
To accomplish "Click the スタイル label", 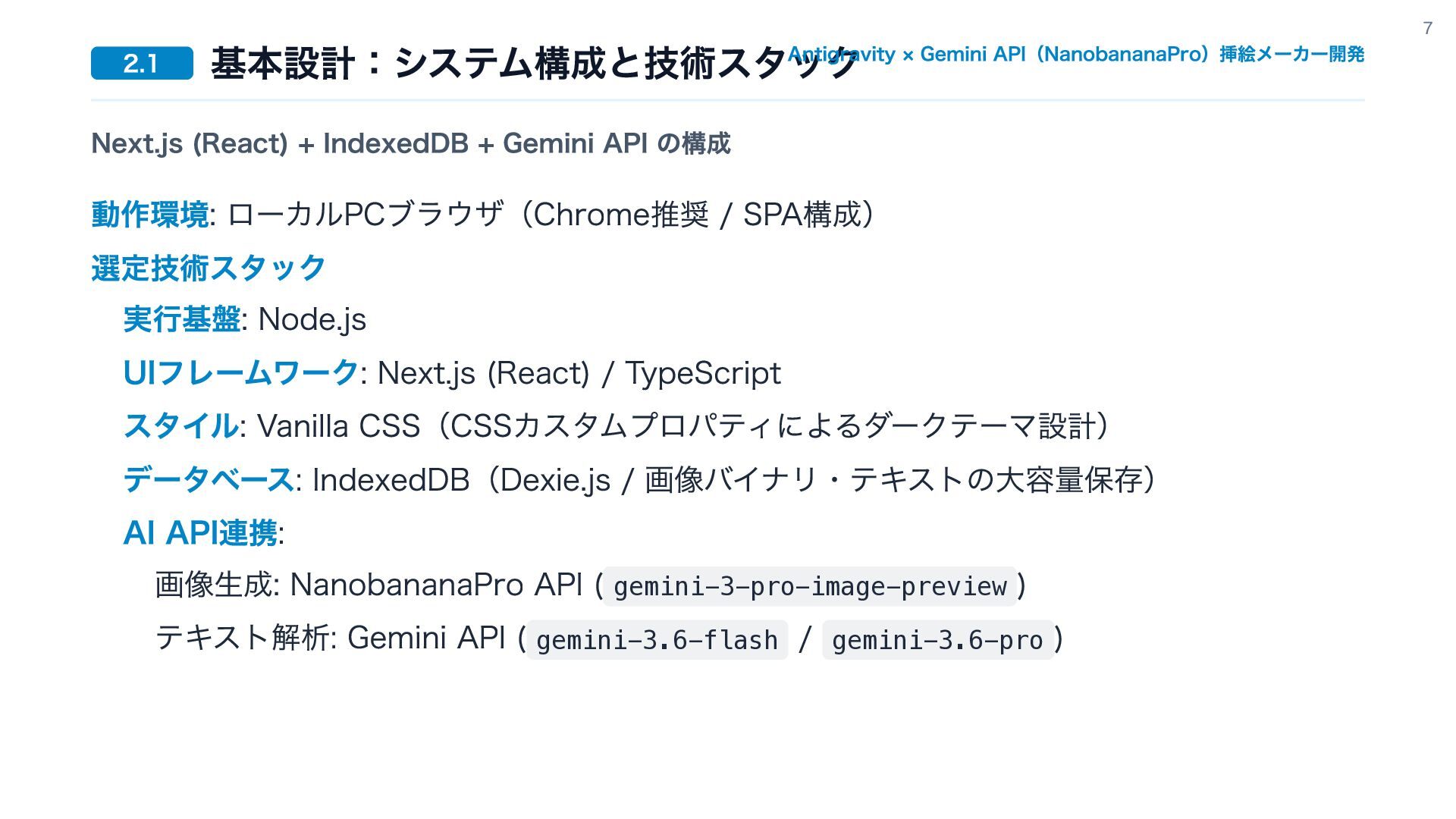I will click(x=181, y=425).
